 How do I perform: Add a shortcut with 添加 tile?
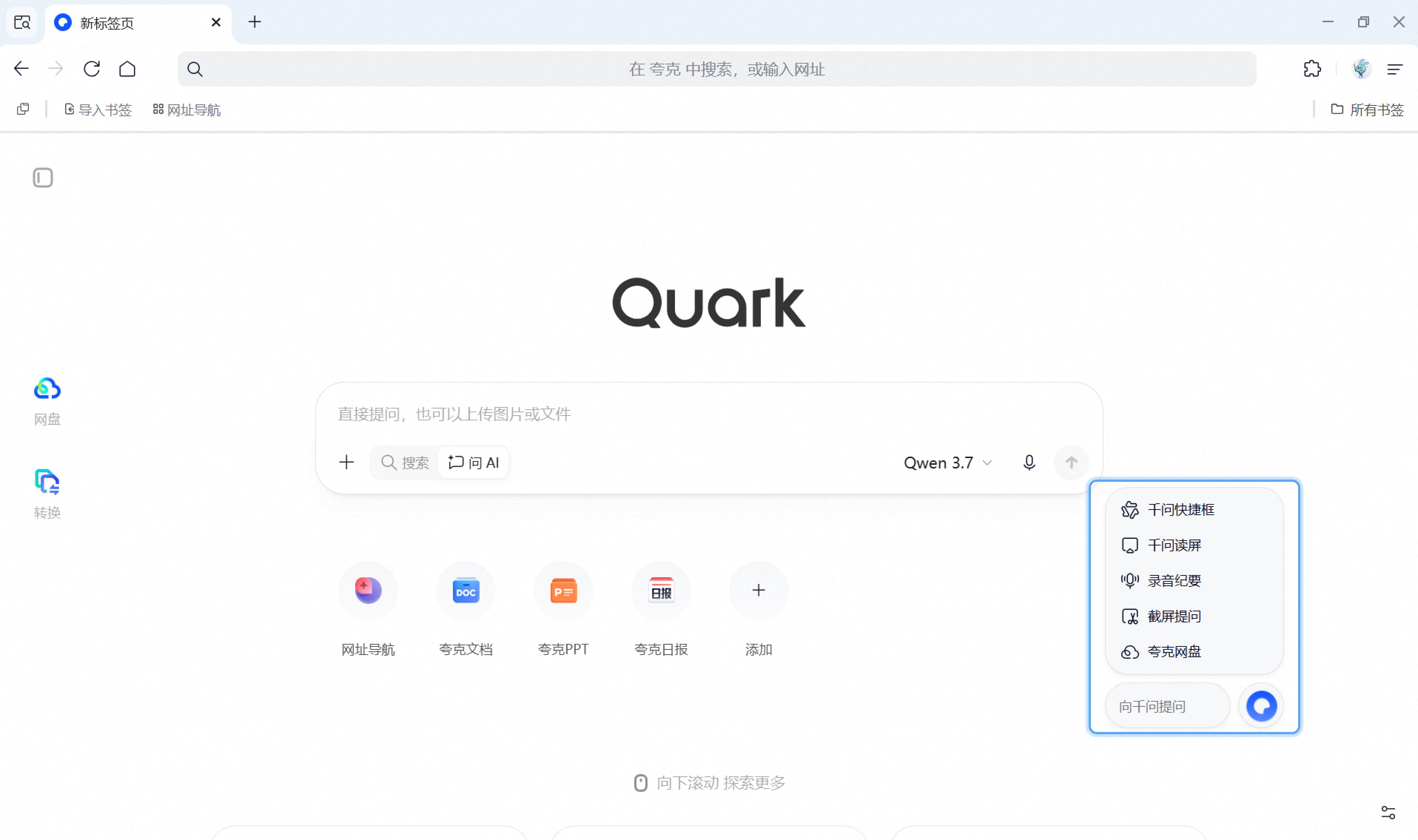tap(759, 609)
